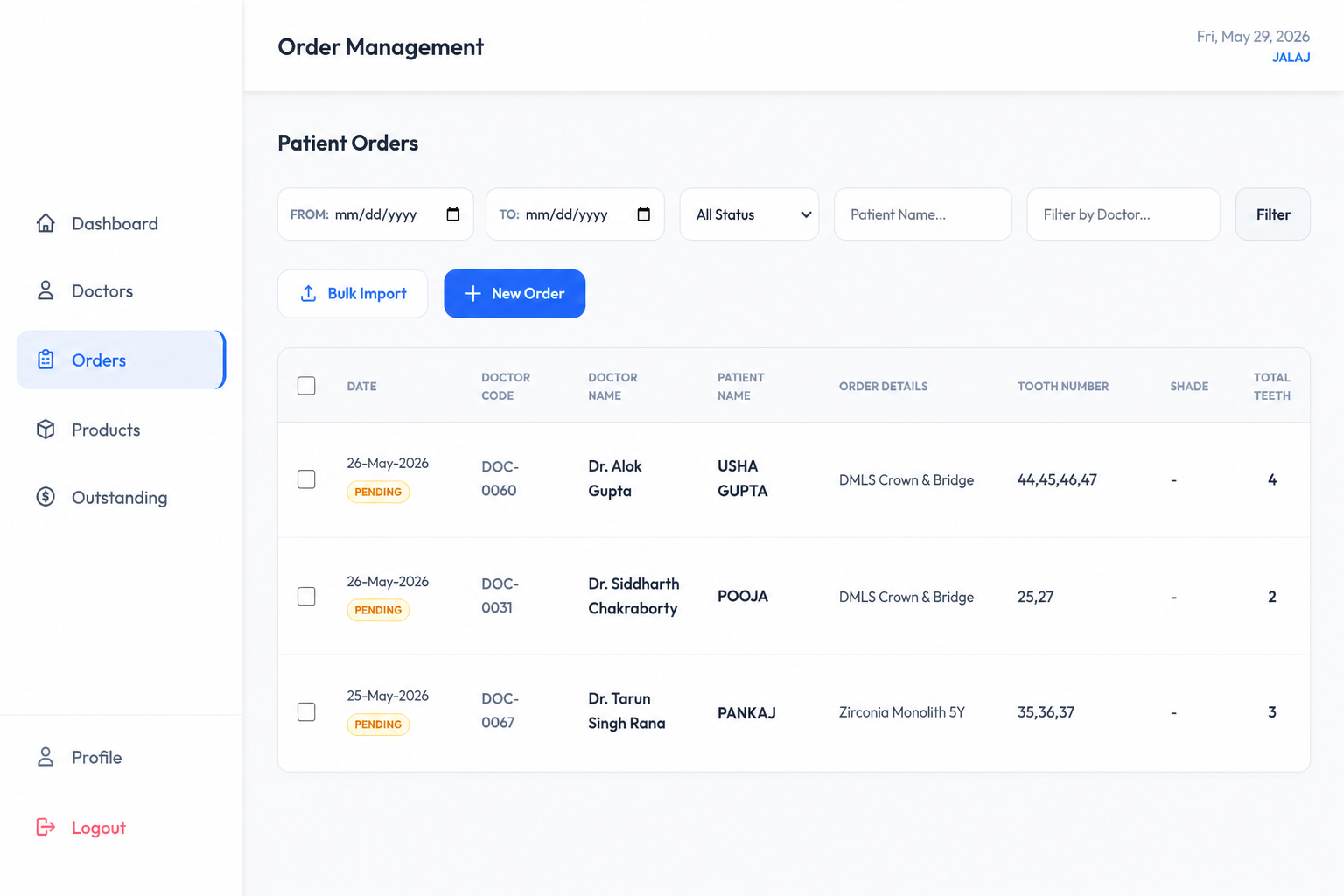Open the FROM date calendar picker icon

pyautogui.click(x=452, y=214)
